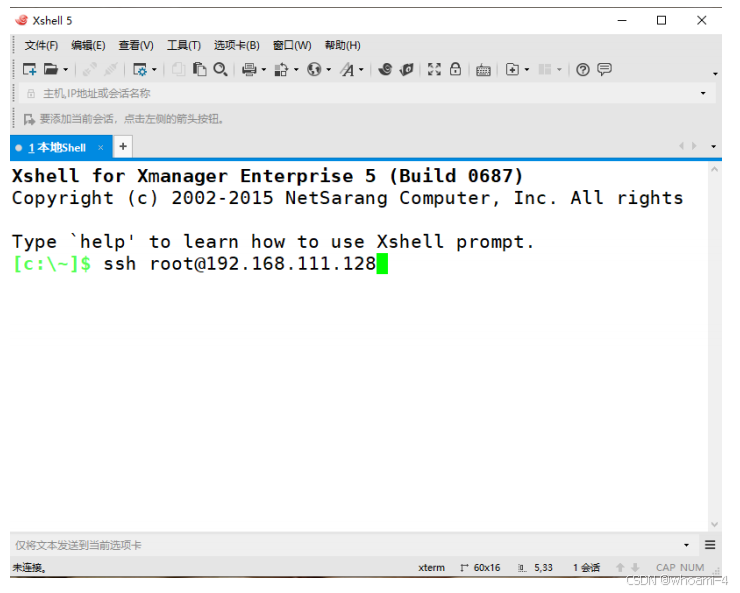
Task: Expand the address bar history dropdown
Action: click(x=703, y=93)
